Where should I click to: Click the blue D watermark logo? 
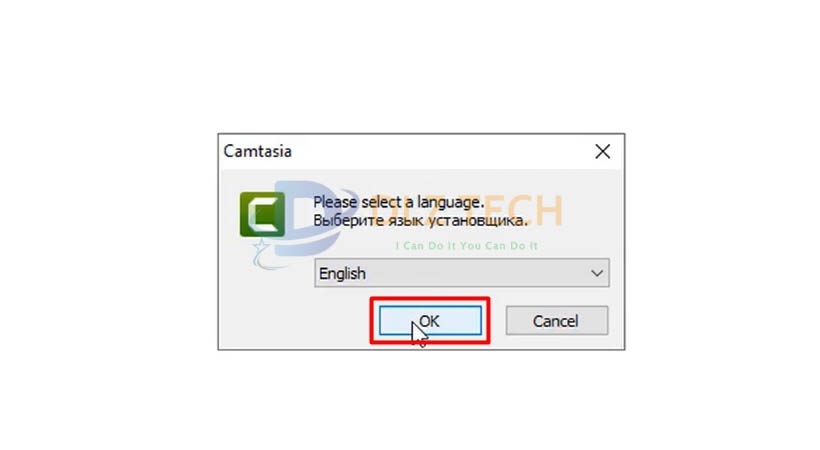click(x=309, y=219)
